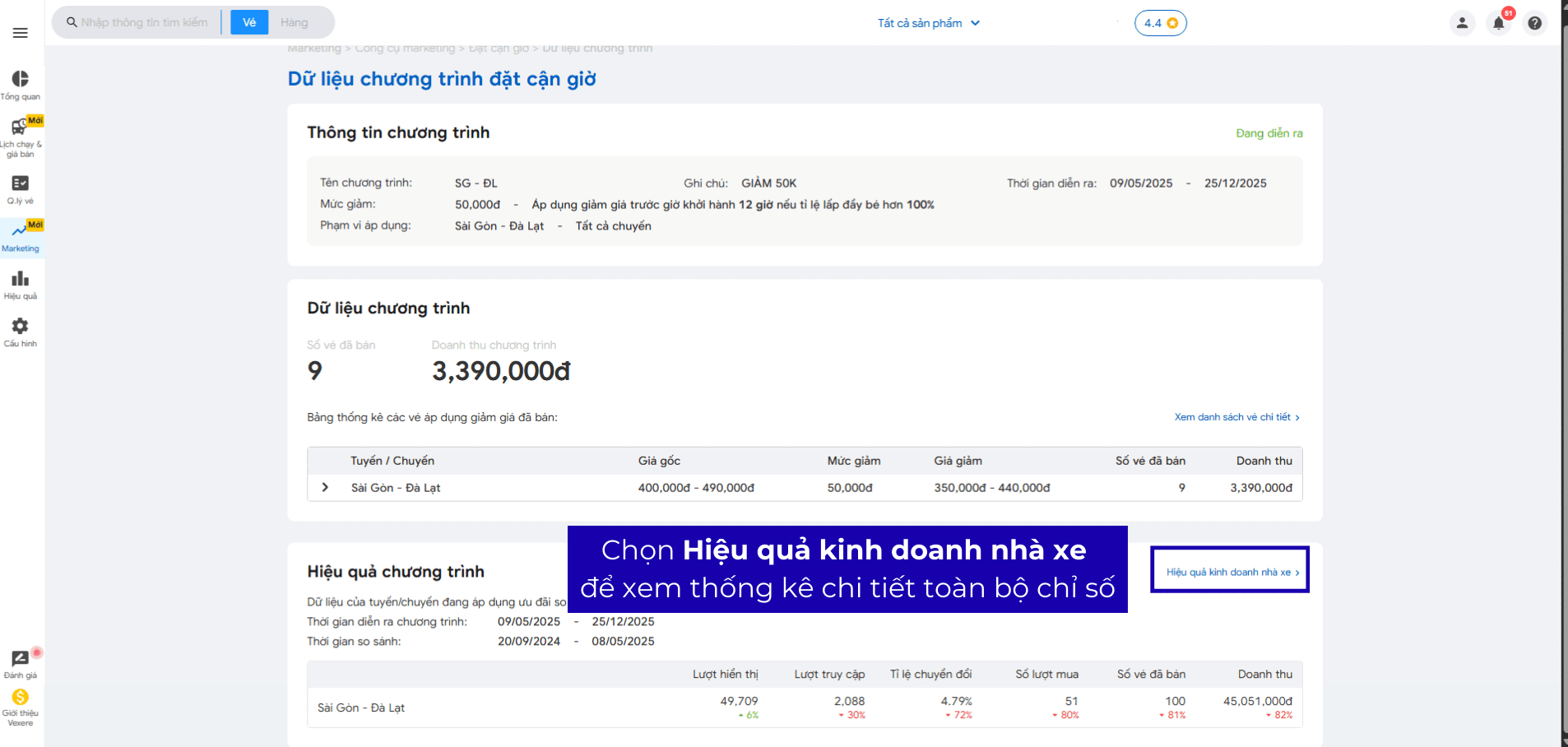Open Đánh giá reviews section
The image size is (1568, 747).
click(x=21, y=665)
